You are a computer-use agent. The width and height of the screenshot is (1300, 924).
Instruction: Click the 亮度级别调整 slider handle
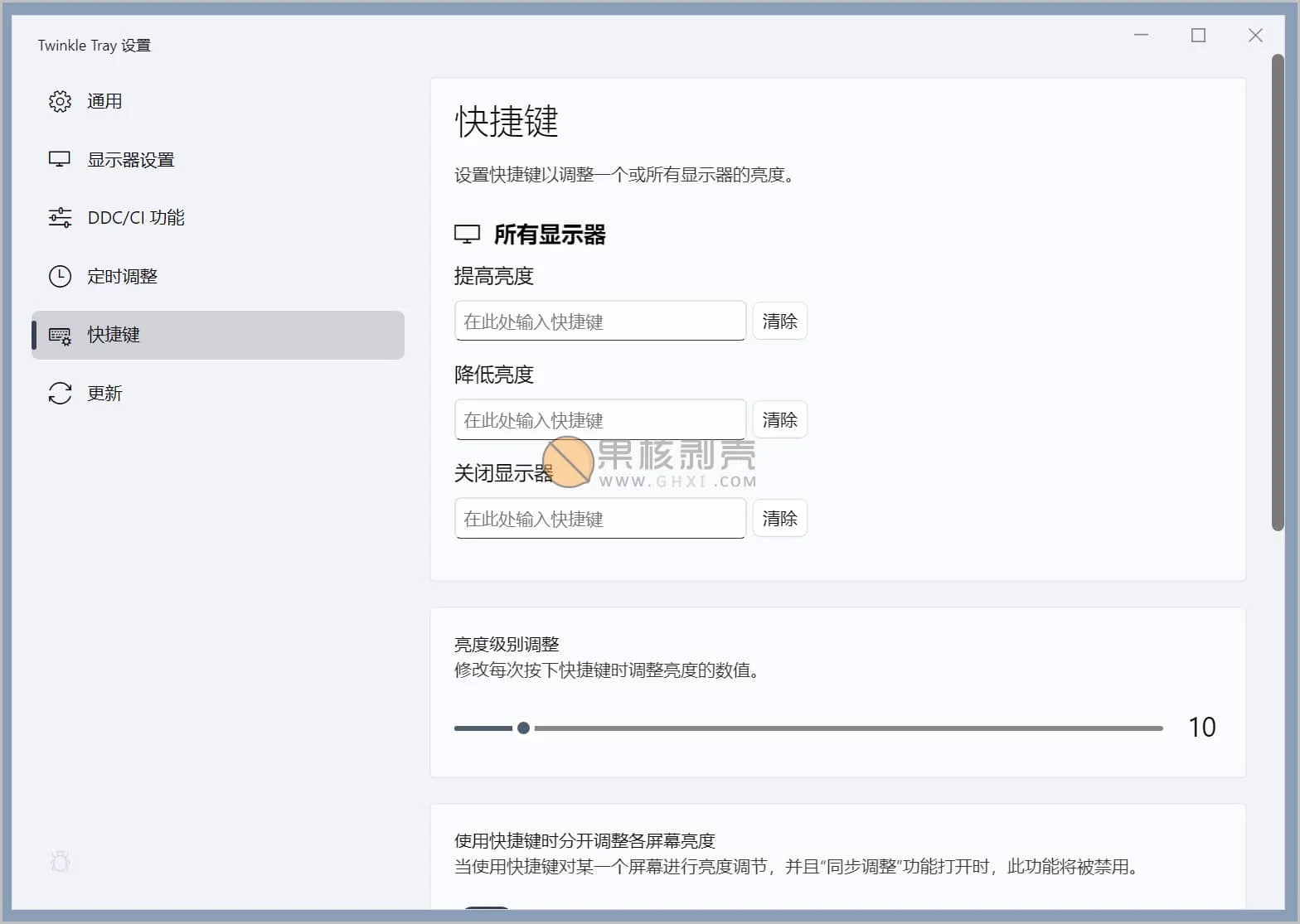click(523, 728)
